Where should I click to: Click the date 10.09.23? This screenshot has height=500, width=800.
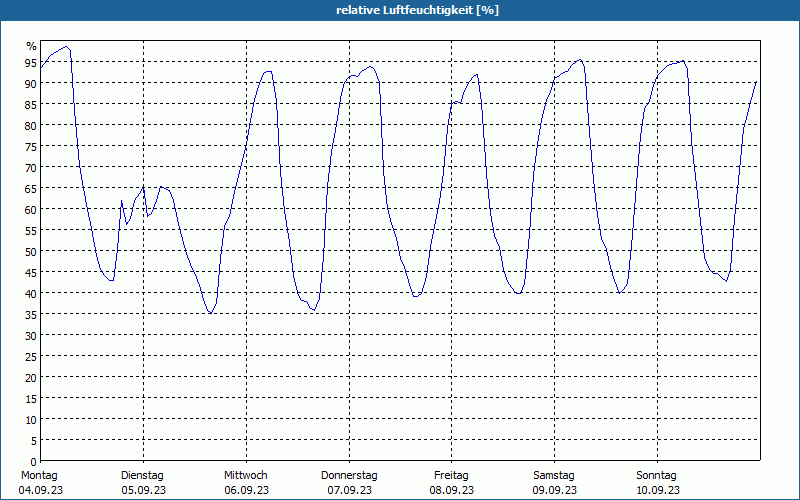tap(658, 490)
